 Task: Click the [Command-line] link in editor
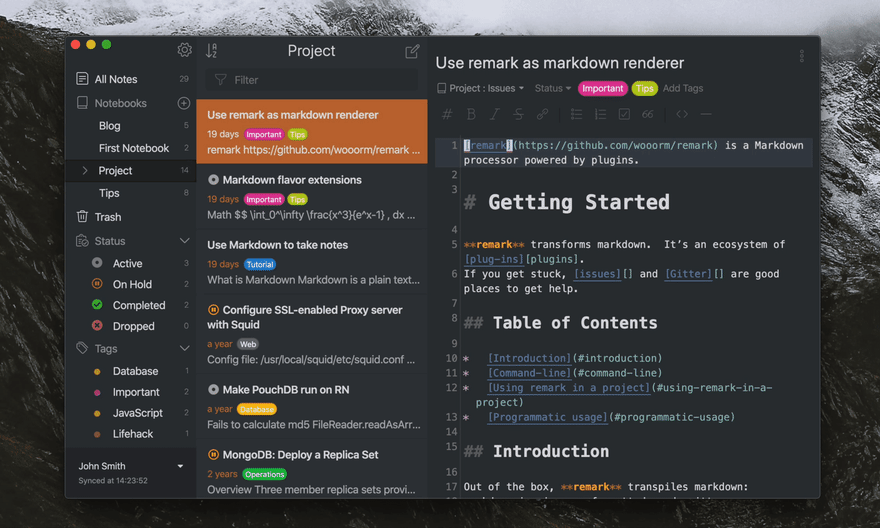pos(529,373)
